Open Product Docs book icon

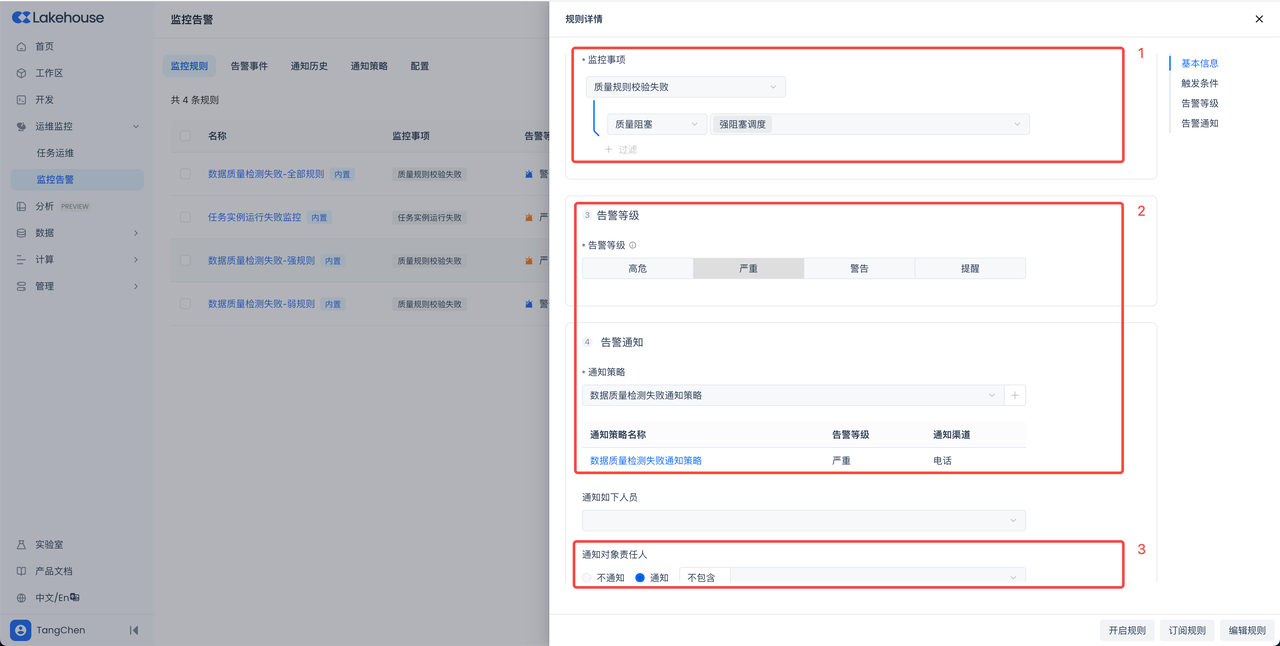click(x=21, y=571)
